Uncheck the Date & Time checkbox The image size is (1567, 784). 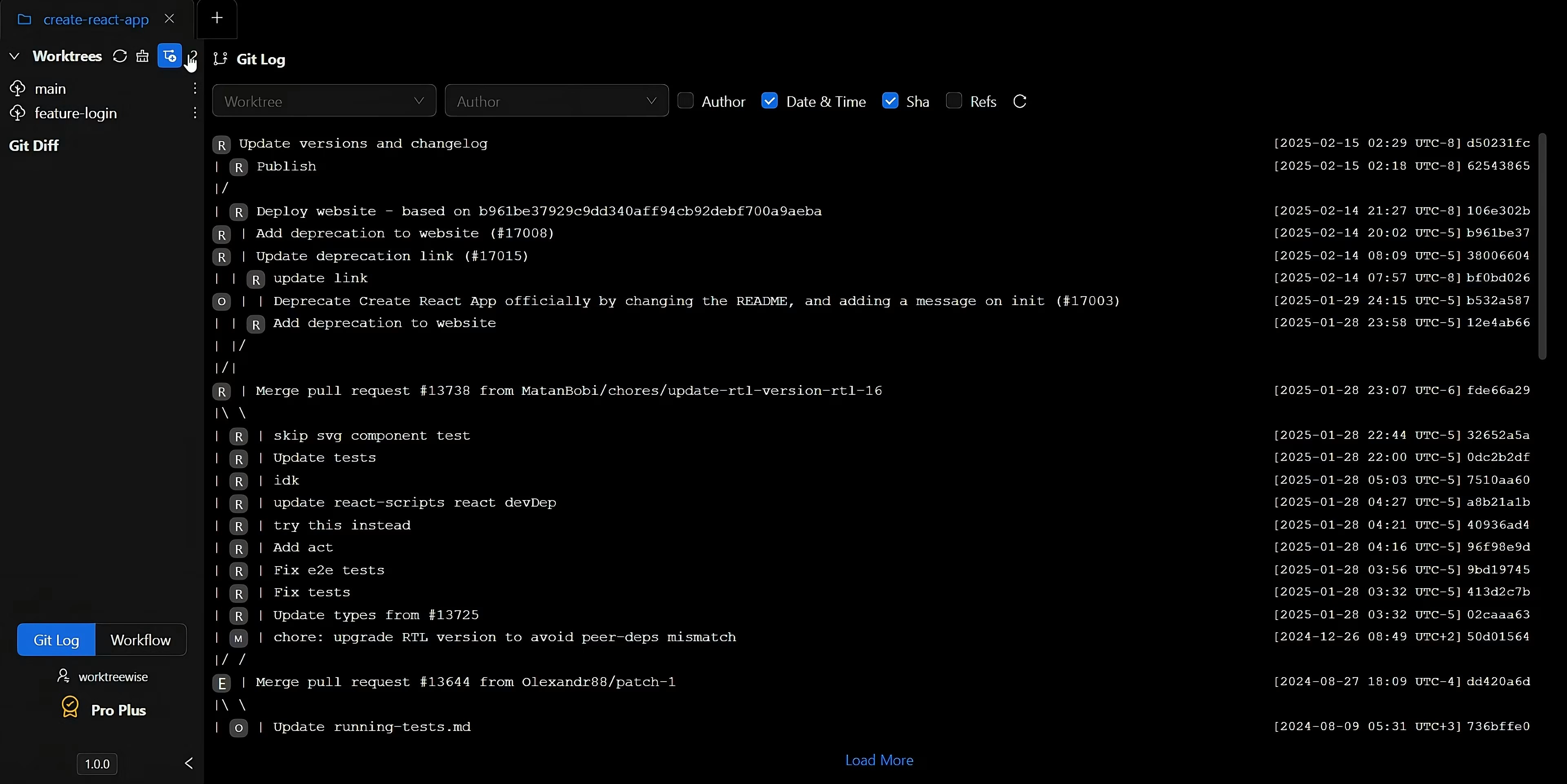770,101
